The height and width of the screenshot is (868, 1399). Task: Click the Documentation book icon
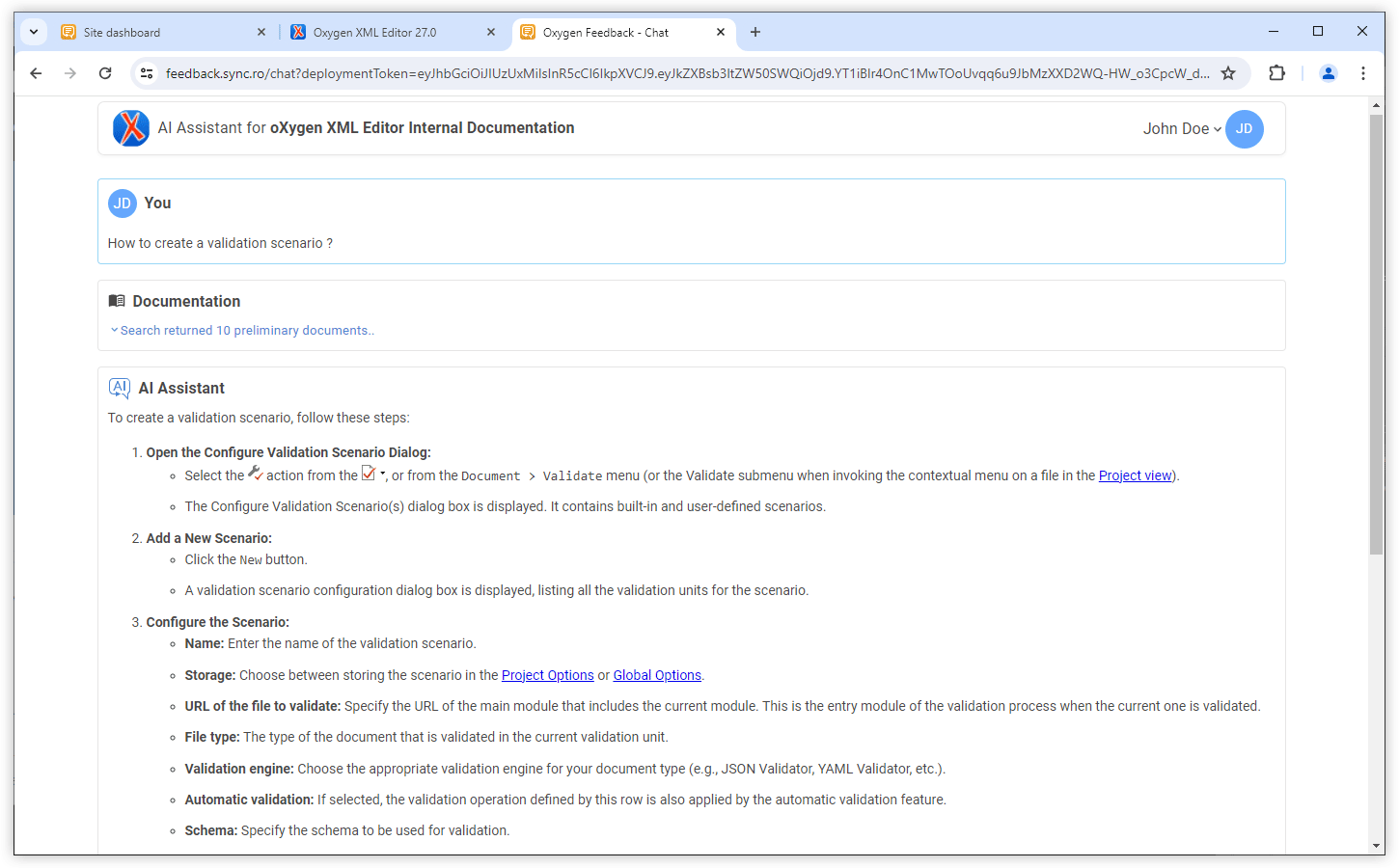click(x=117, y=301)
